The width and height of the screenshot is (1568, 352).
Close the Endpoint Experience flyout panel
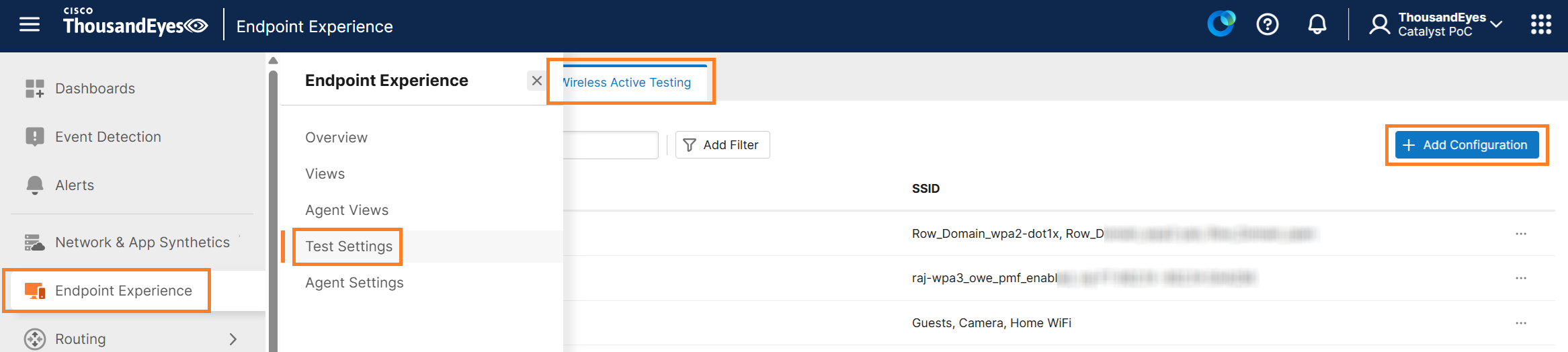pyautogui.click(x=536, y=81)
